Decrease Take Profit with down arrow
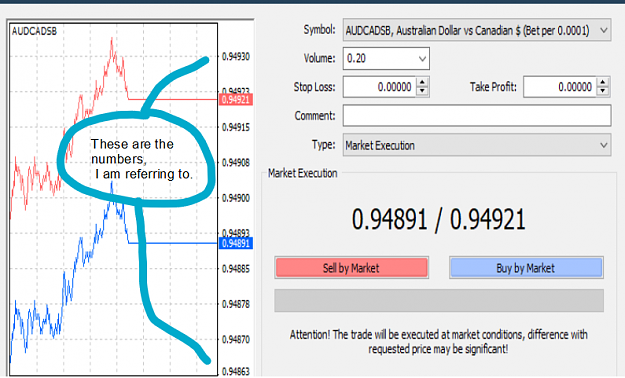625x378 pixels. (603, 91)
